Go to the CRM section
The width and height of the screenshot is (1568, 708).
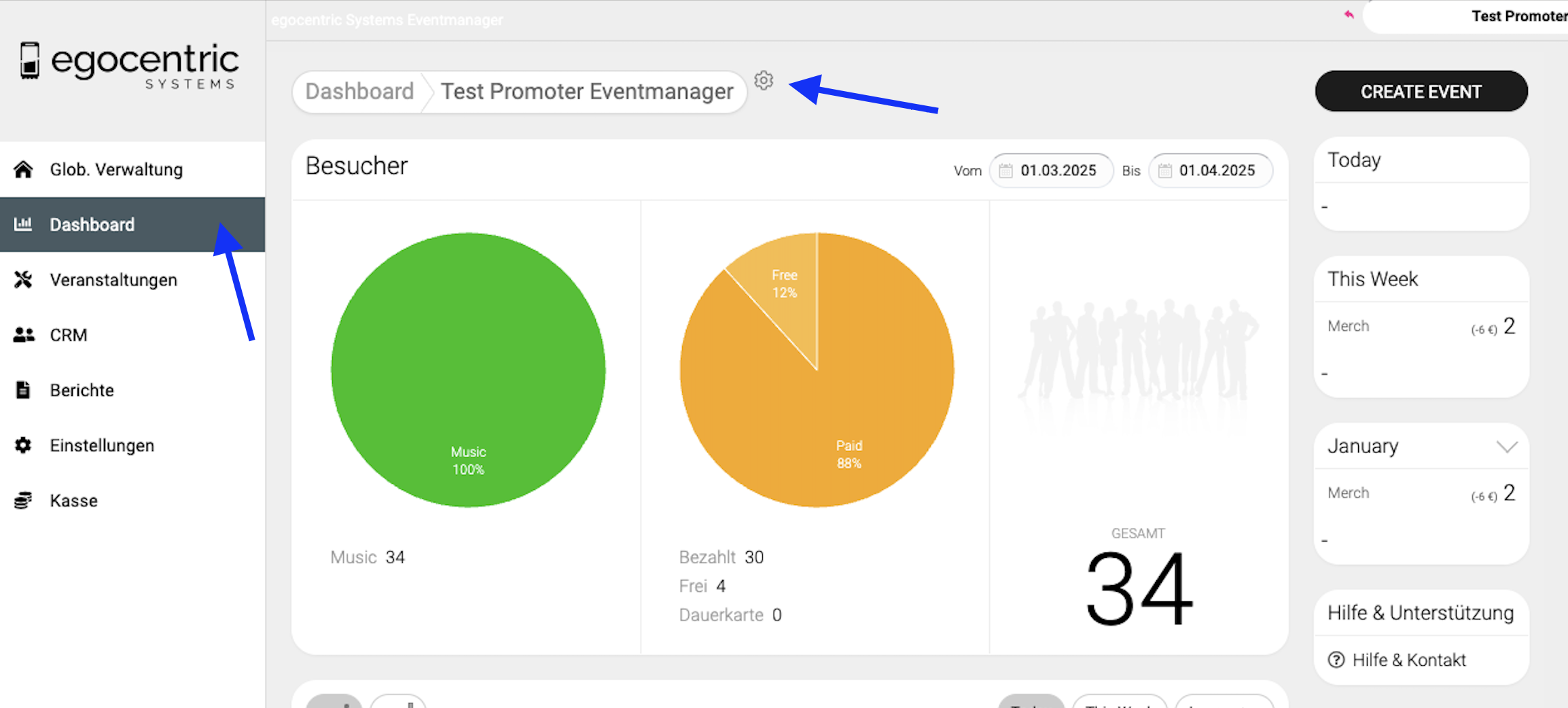coord(68,335)
